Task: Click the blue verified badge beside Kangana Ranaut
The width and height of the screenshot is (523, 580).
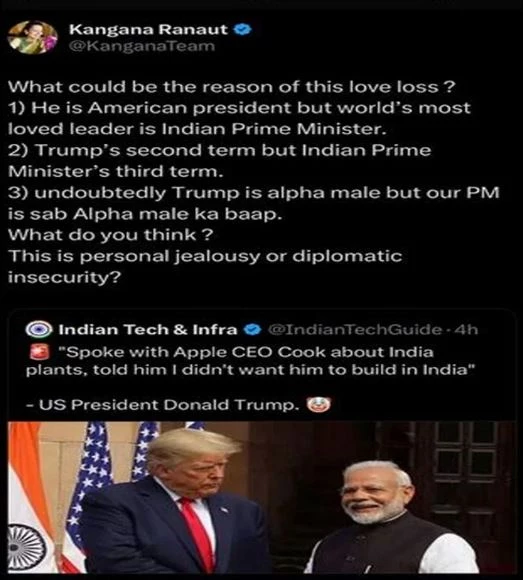Action: tap(244, 29)
